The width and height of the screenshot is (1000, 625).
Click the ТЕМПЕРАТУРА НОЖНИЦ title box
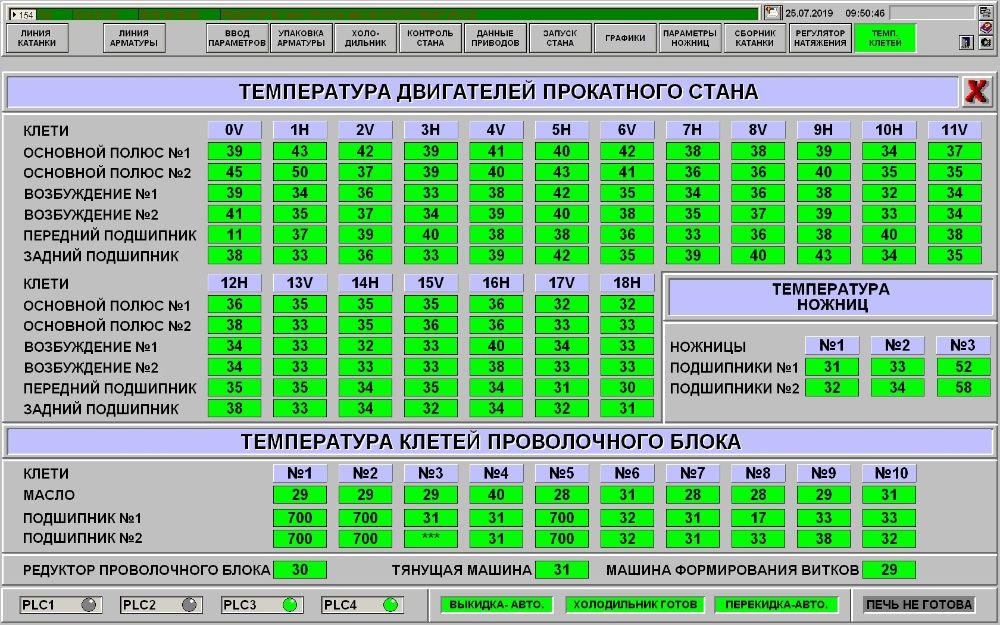tap(832, 297)
